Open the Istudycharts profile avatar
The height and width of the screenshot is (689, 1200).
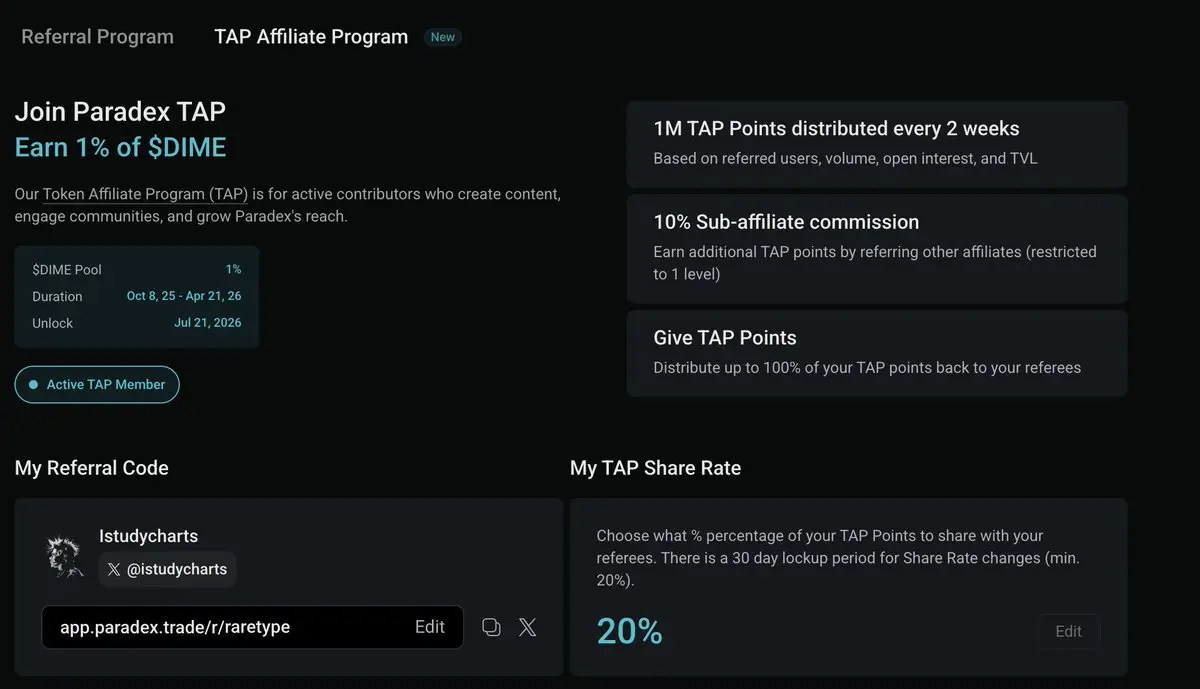click(x=65, y=556)
